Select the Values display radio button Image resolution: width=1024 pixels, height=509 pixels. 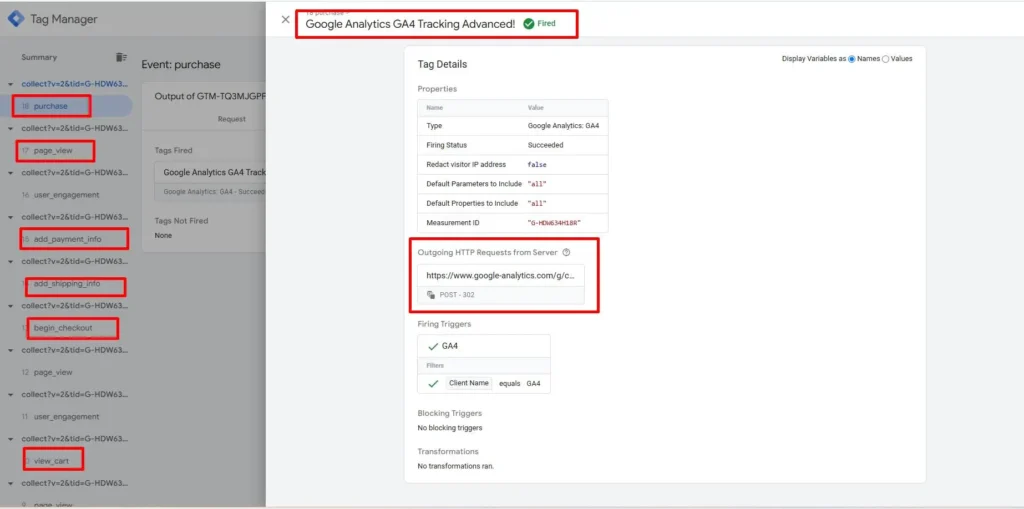886,59
